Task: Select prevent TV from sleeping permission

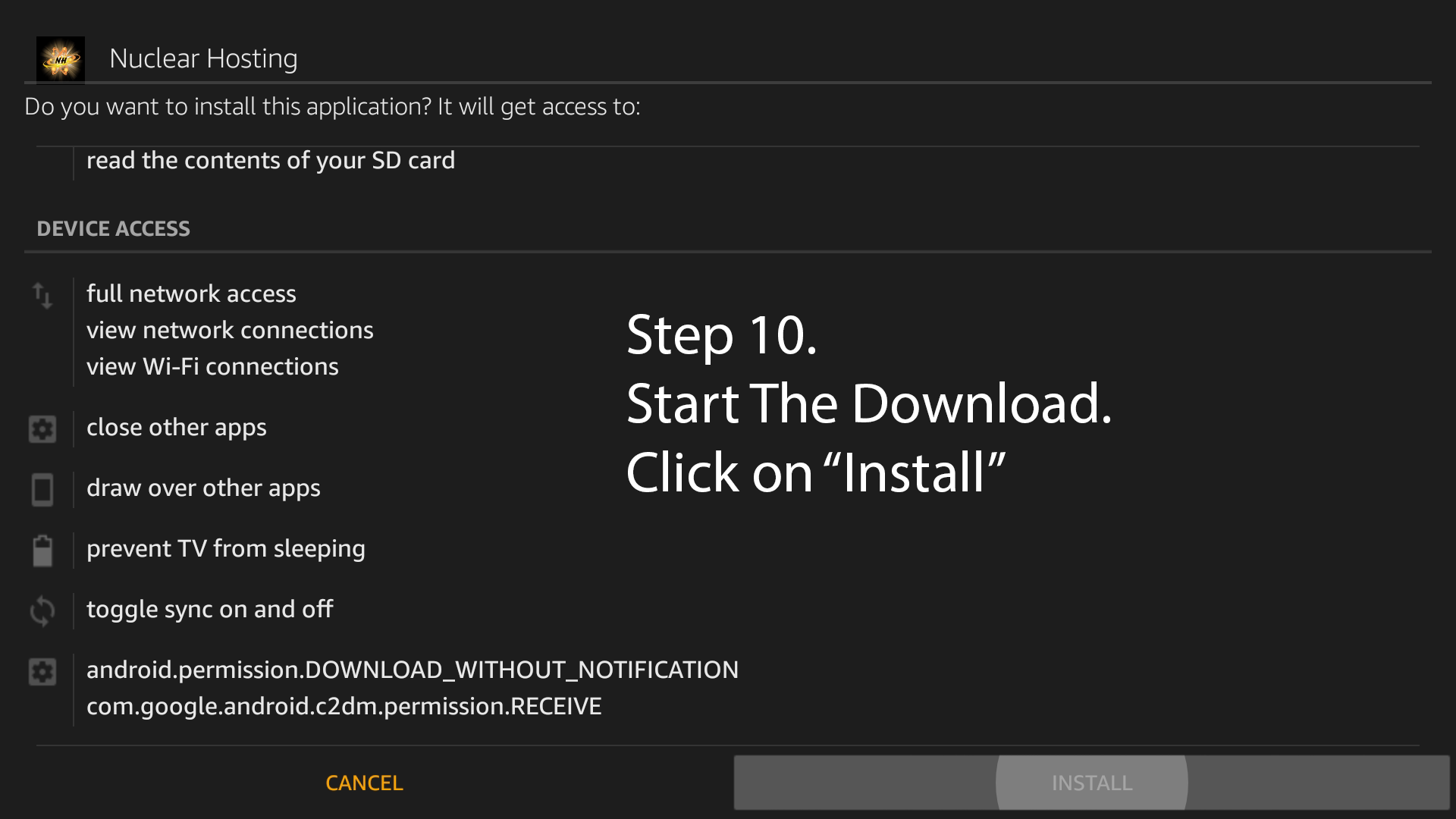Action: point(225,548)
